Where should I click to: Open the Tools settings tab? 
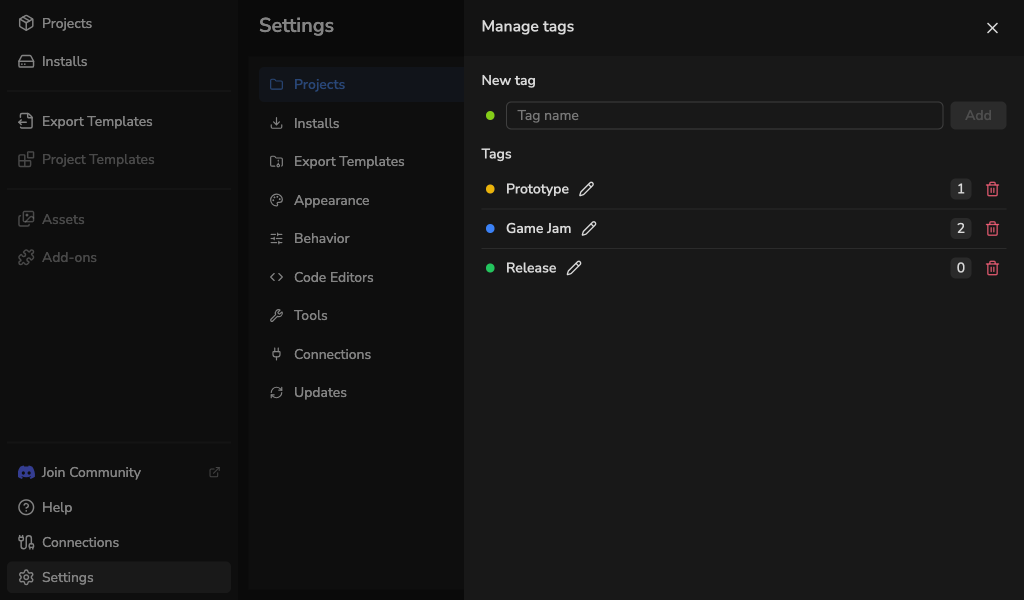tap(361, 315)
